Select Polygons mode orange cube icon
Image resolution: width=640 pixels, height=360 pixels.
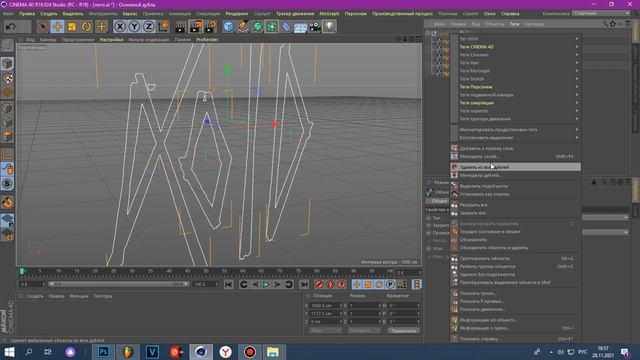click(7, 136)
